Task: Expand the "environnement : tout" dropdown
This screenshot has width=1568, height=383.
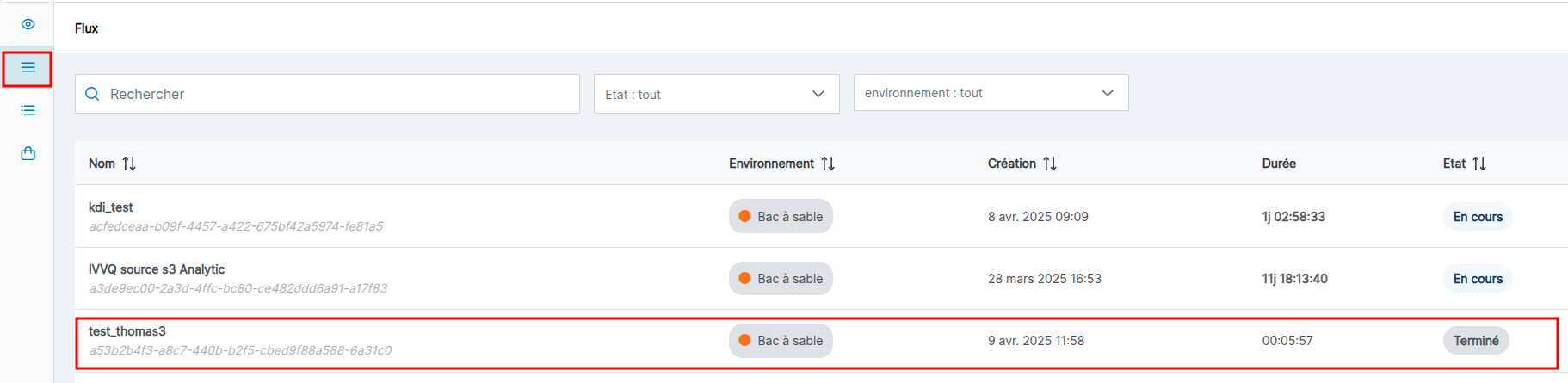Action: (x=991, y=93)
